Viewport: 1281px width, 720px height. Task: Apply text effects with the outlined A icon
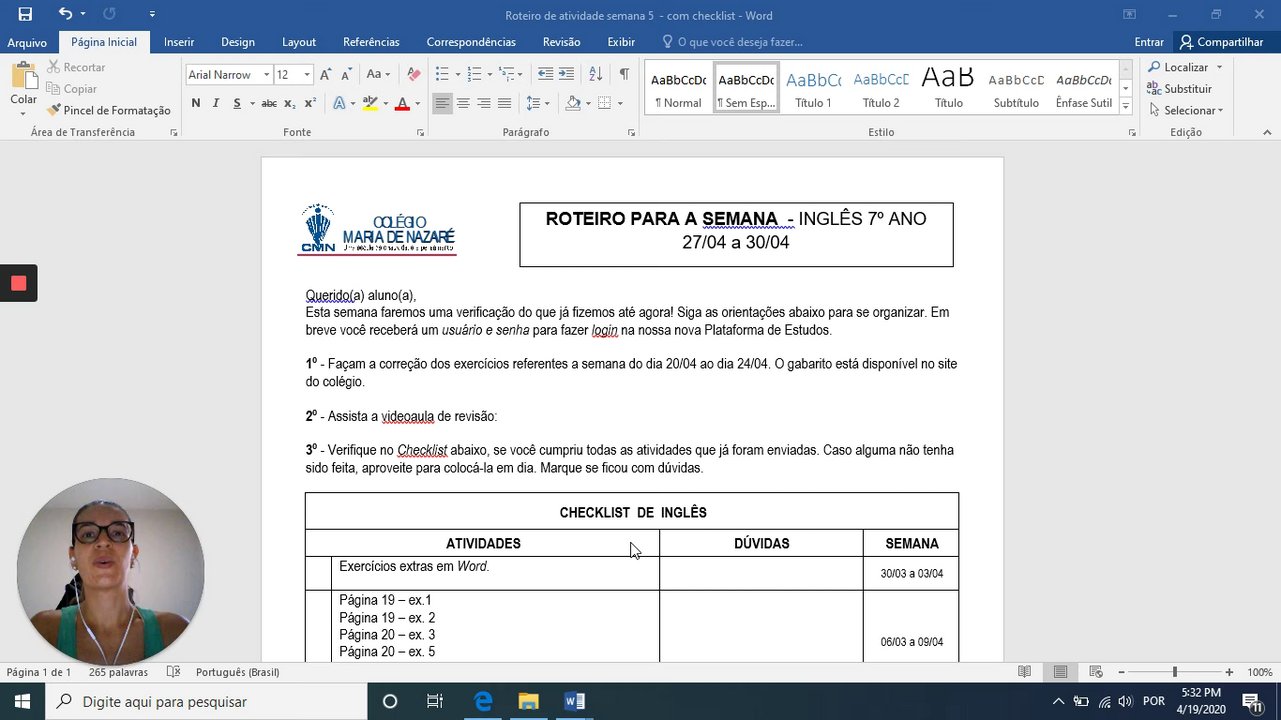339,103
